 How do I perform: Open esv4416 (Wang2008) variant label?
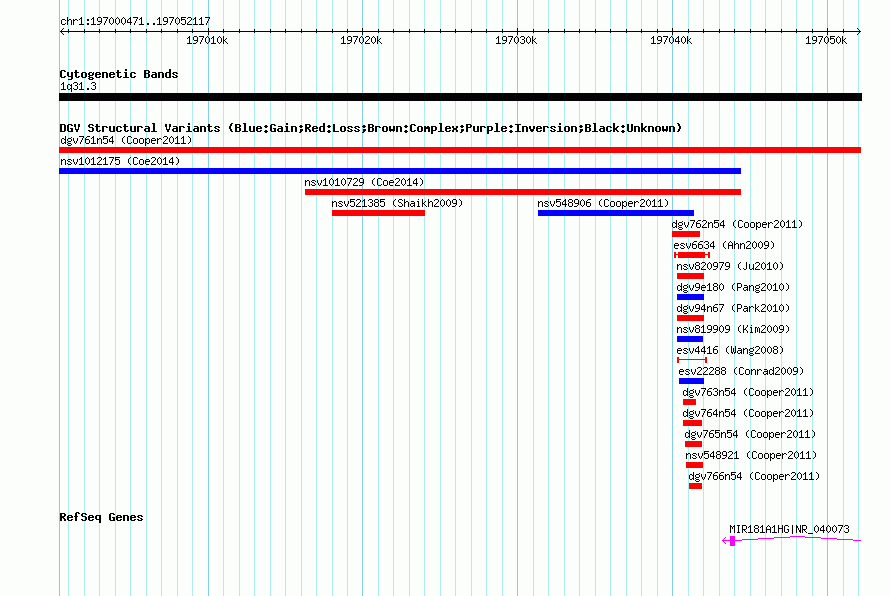730,350
